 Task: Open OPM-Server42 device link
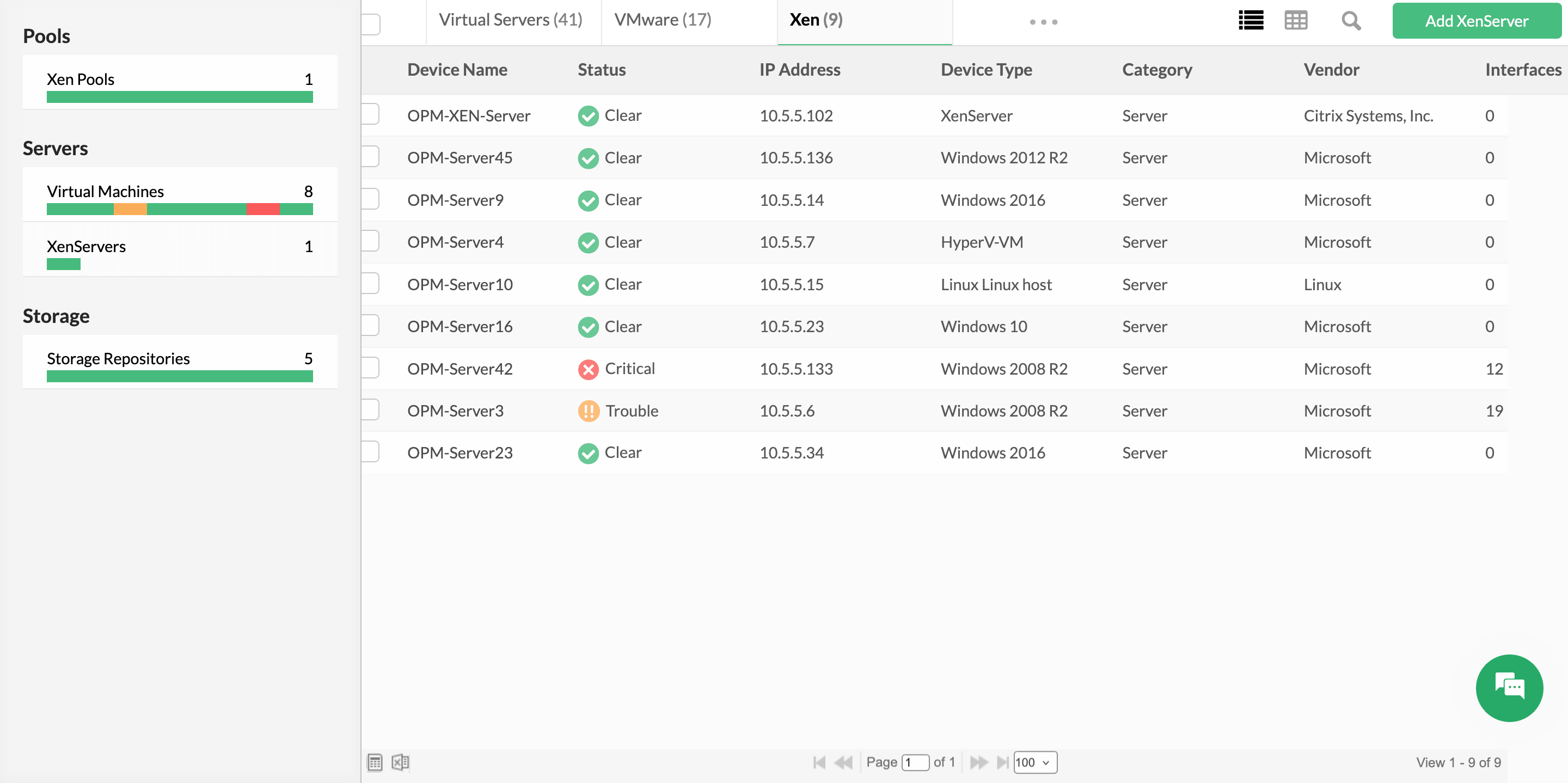coord(460,369)
